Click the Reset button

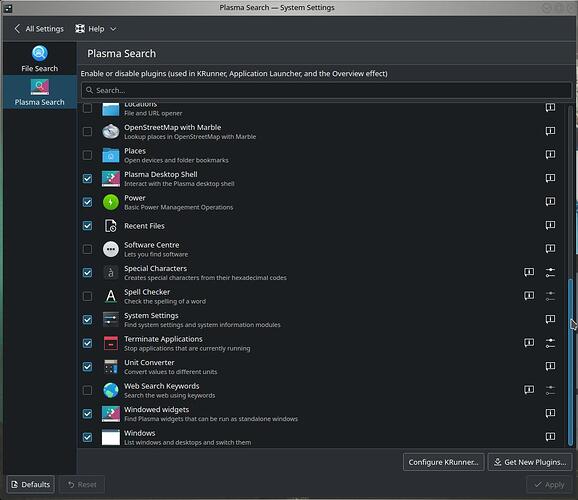coord(82,484)
